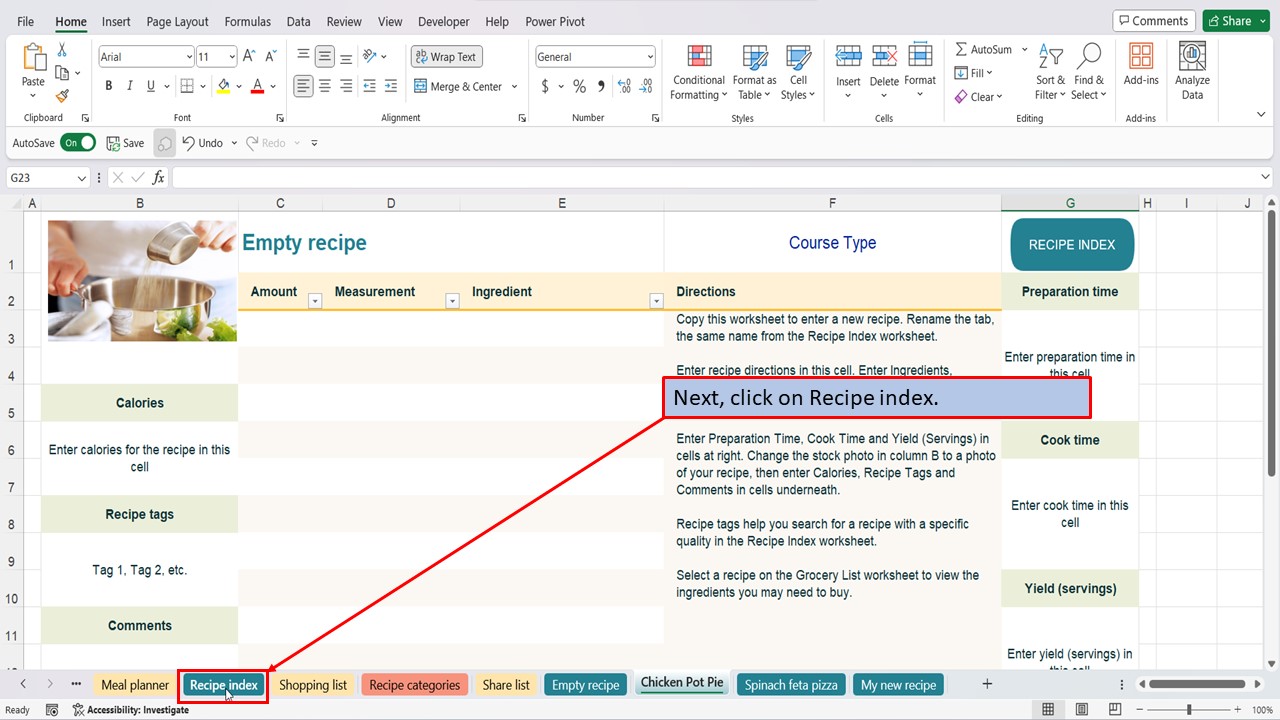The width and height of the screenshot is (1280, 720).
Task: Open the filter arrow on Ingredient column
Action: pyautogui.click(x=657, y=303)
